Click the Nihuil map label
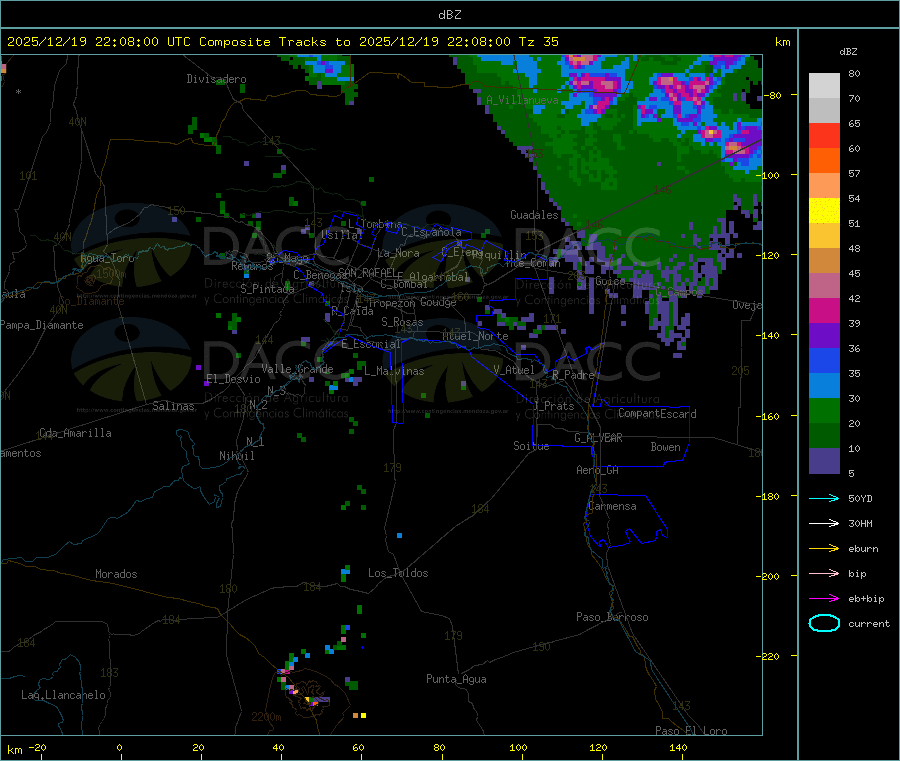This screenshot has width=900, height=761. [236, 456]
